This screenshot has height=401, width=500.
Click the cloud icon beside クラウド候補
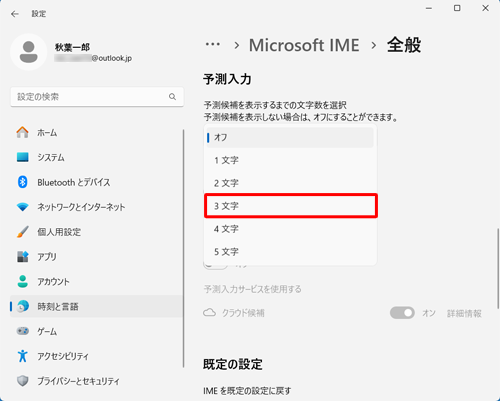point(209,313)
